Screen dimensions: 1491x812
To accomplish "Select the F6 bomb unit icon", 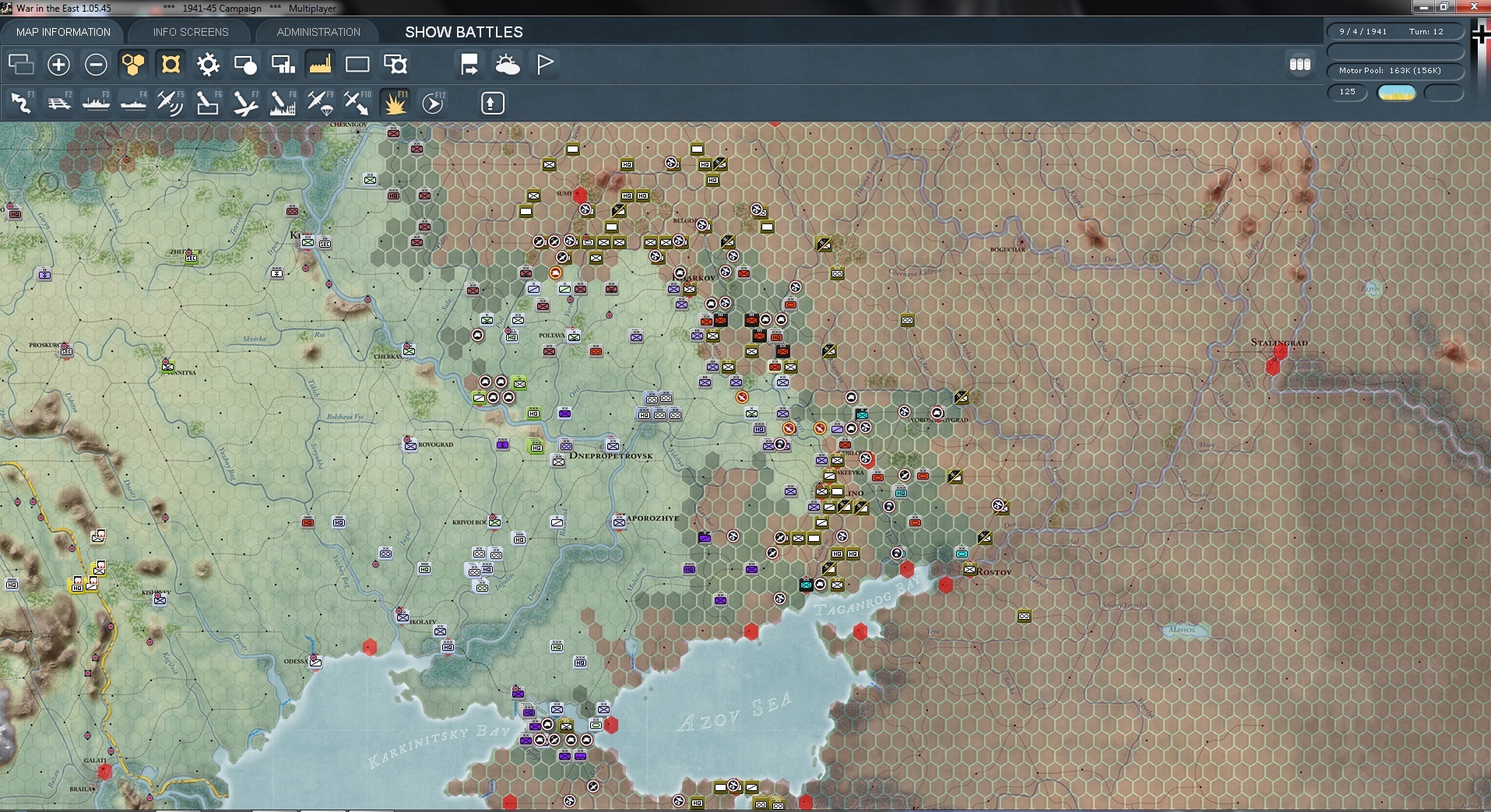I will tap(208, 103).
